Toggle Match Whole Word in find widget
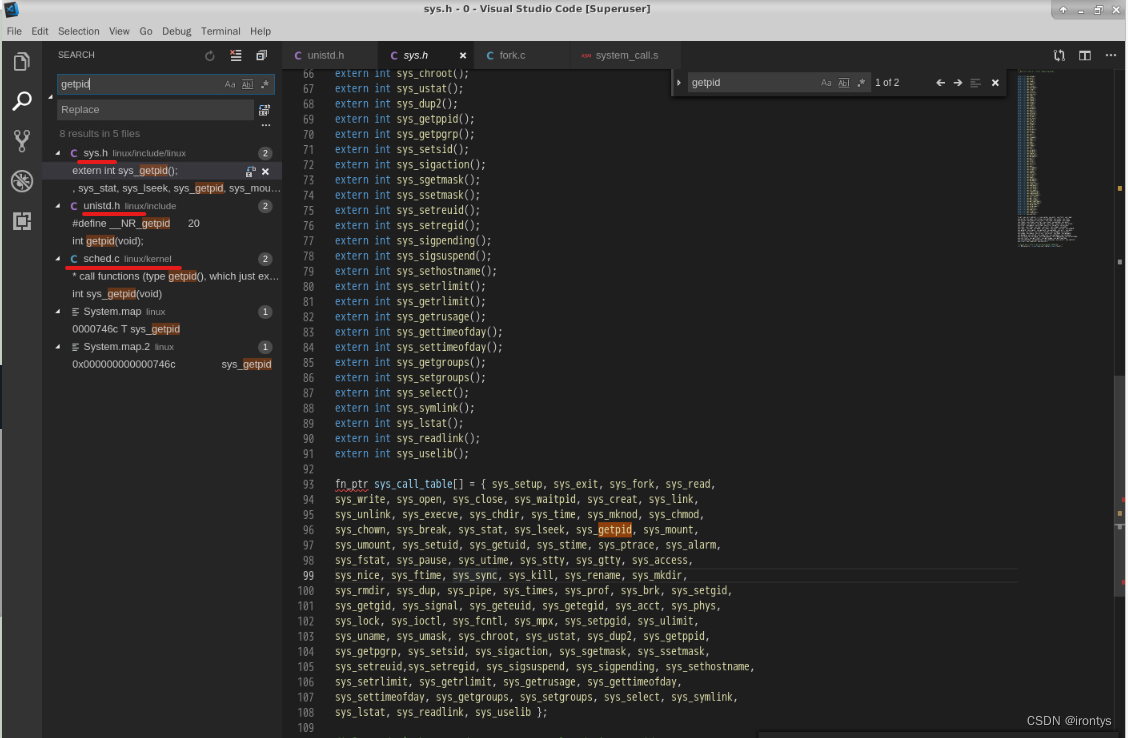This screenshot has height=738, width=1128. click(844, 83)
